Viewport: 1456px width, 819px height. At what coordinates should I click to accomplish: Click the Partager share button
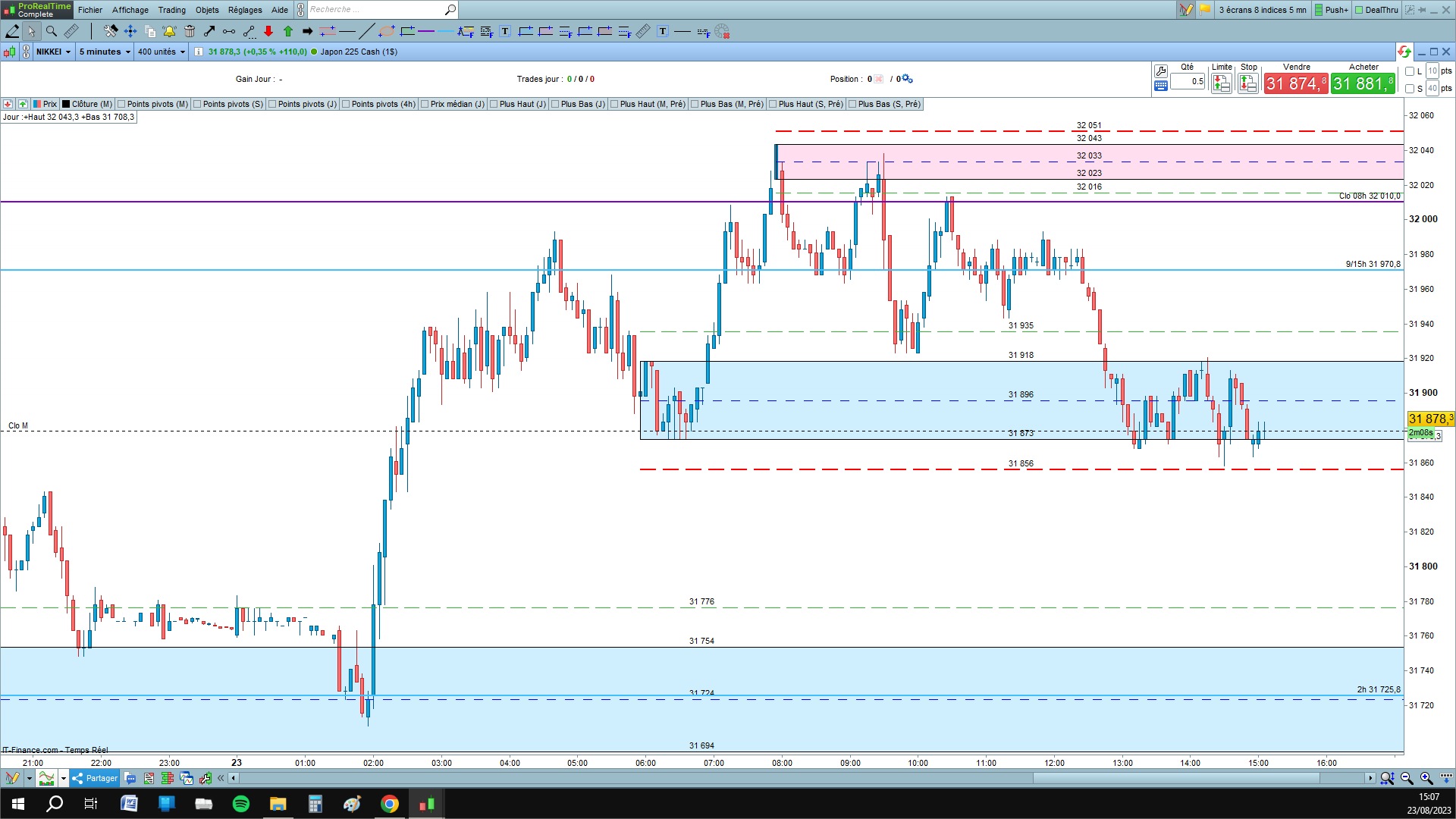[x=95, y=778]
